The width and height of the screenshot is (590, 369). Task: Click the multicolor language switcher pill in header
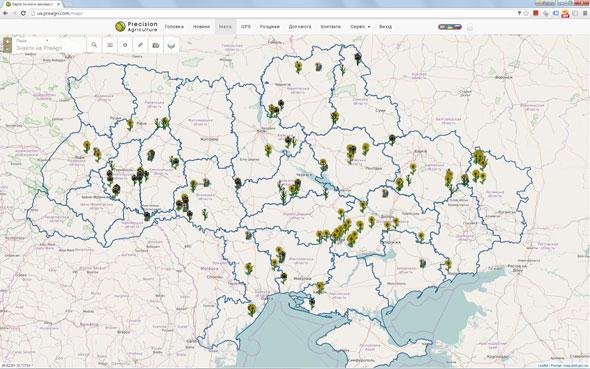coord(450,27)
